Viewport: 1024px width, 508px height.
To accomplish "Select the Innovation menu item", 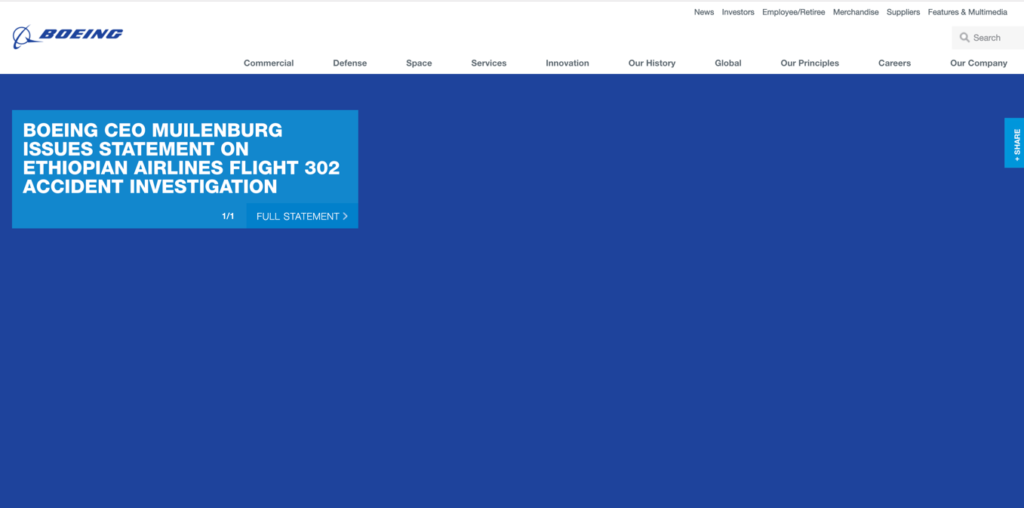I will point(568,63).
